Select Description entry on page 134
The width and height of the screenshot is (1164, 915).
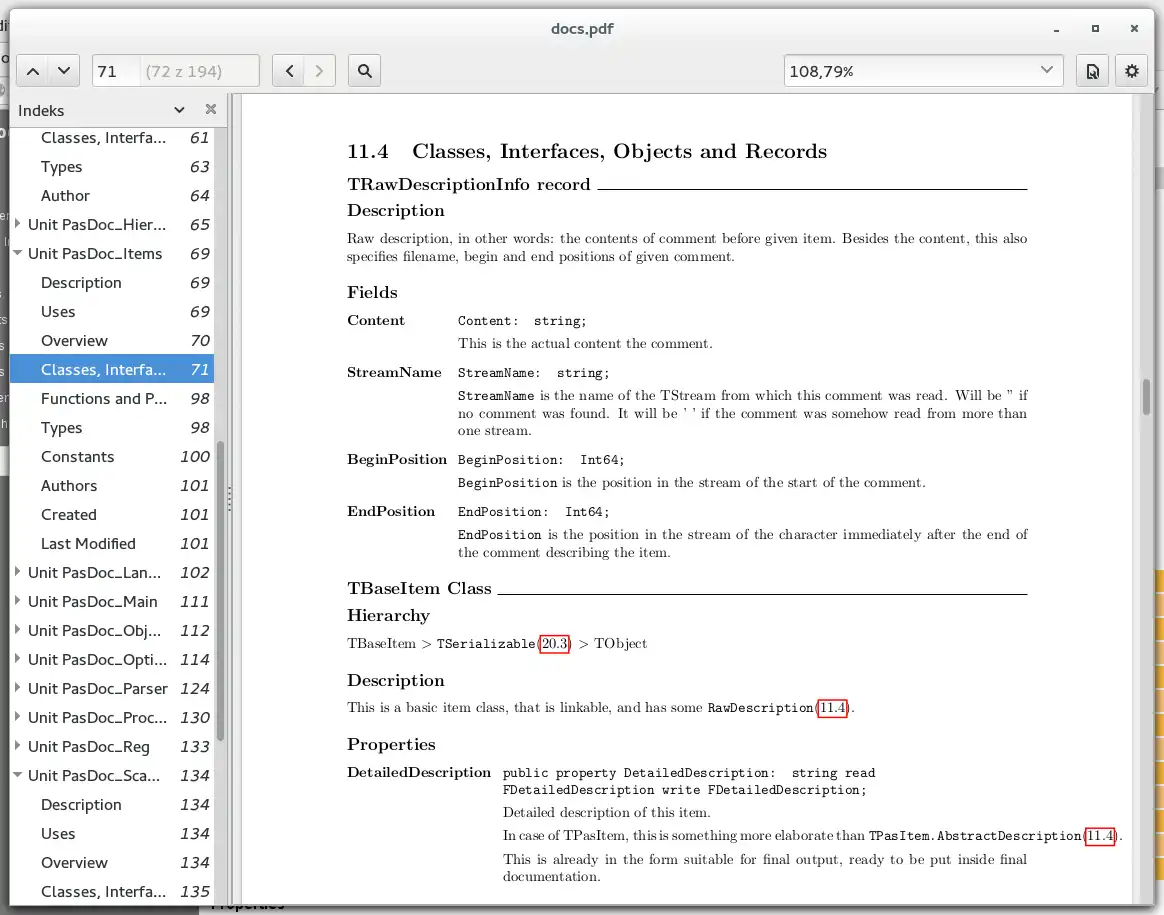point(112,805)
